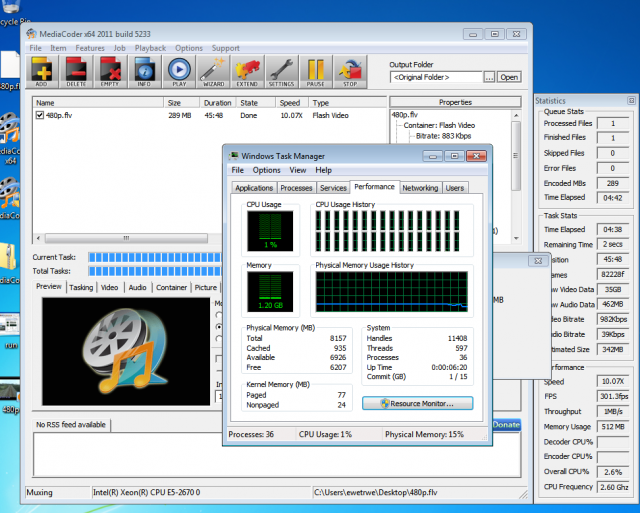The image size is (640, 513).
Task: Click the ADD toolbar icon in MediaCoder
Action: click(42, 71)
